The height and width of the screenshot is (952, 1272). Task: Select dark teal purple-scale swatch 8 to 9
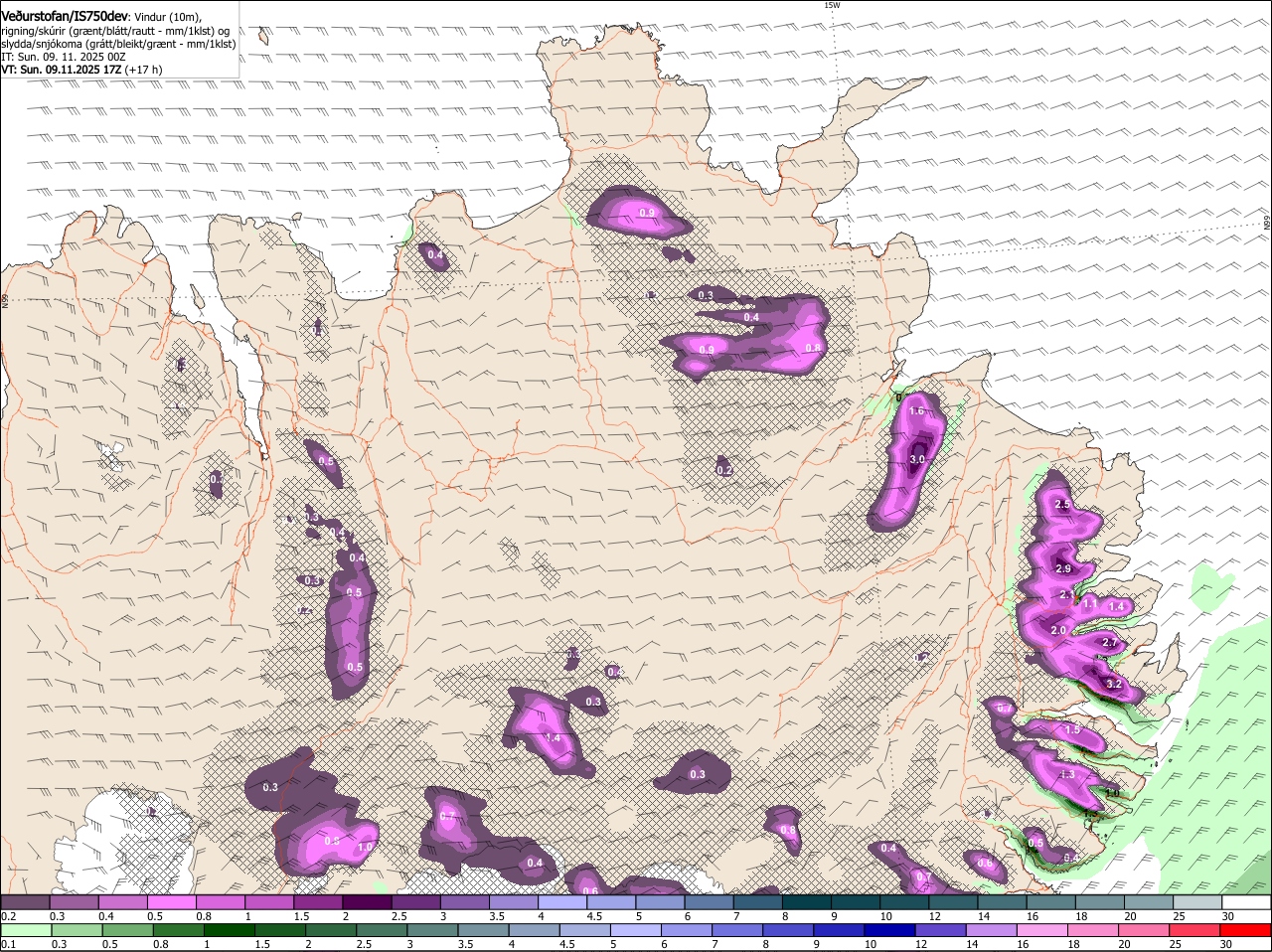coord(808,902)
